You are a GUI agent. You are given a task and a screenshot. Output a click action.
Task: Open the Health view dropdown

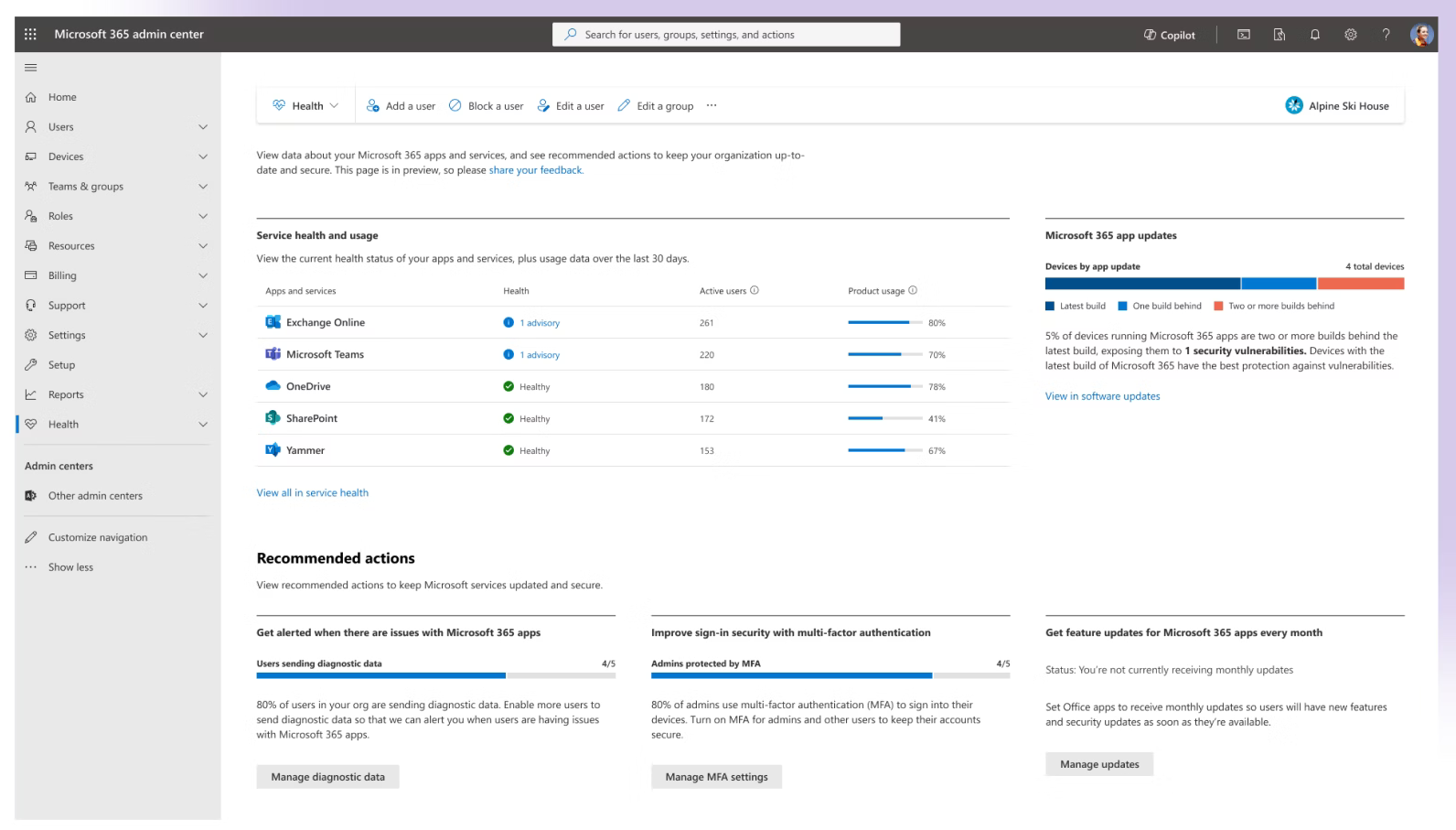click(305, 106)
